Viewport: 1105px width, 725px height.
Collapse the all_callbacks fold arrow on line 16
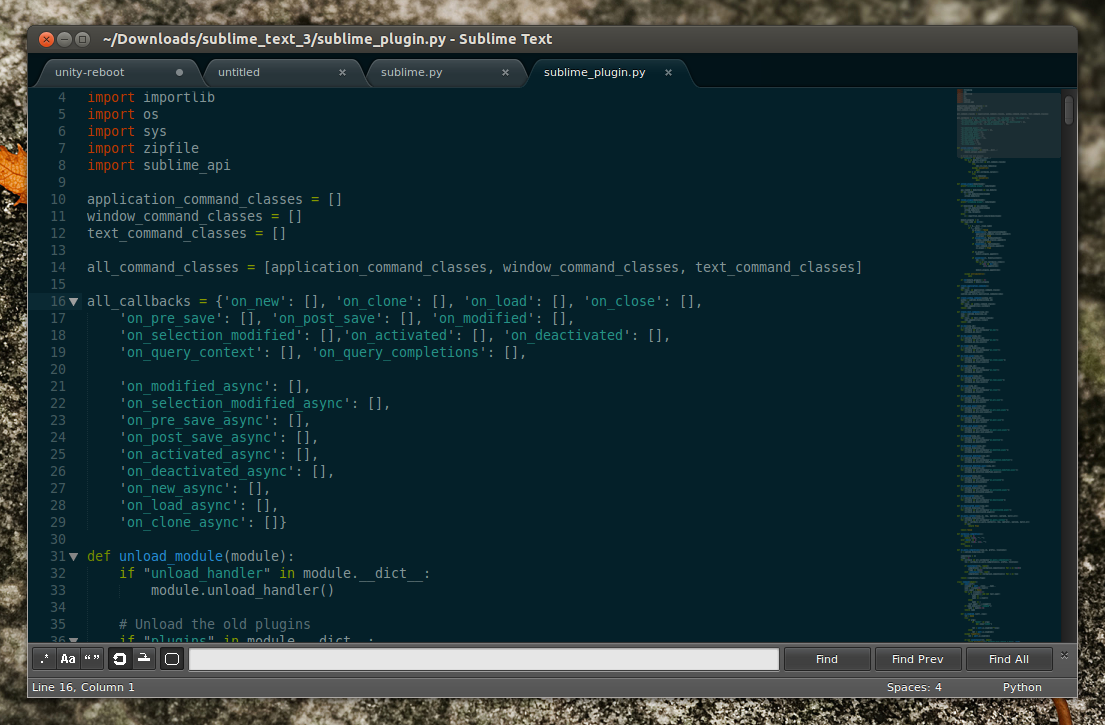coord(73,301)
